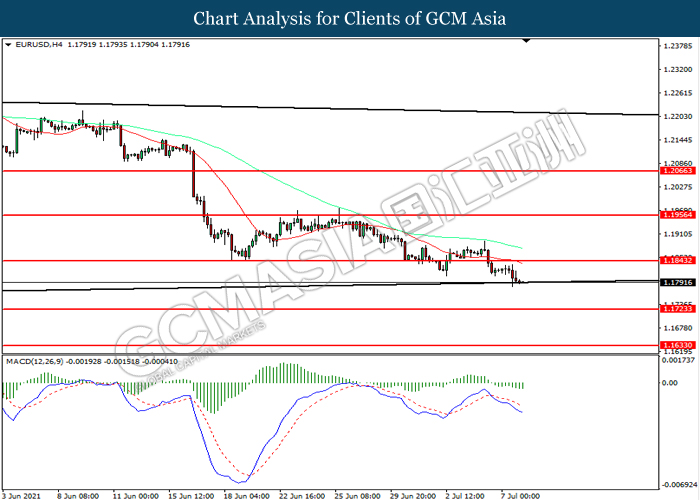Click the EURUSD,H4 chart title text

pos(39,45)
